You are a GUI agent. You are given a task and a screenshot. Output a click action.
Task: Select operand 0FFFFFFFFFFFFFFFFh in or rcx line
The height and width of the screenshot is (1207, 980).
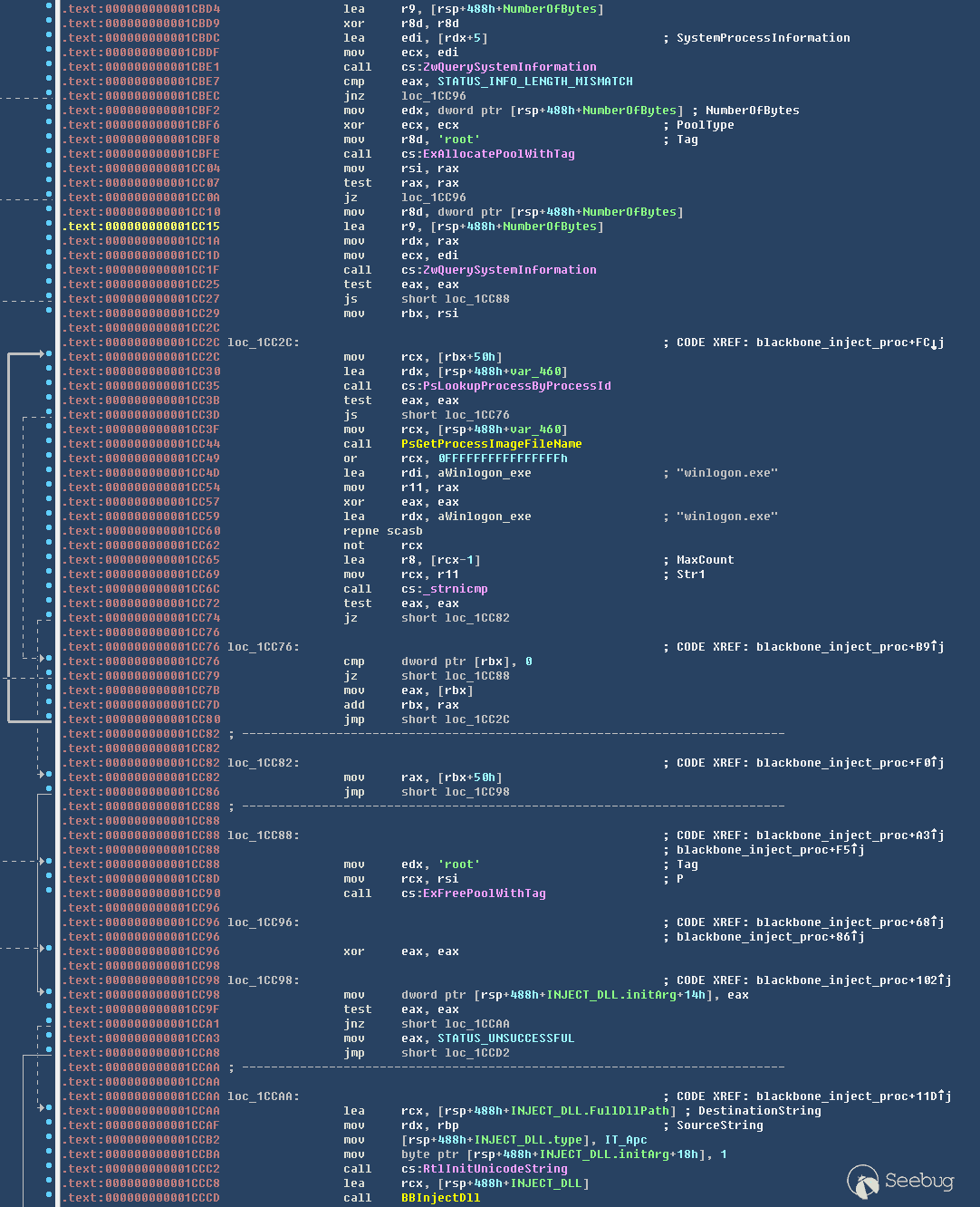click(503, 459)
